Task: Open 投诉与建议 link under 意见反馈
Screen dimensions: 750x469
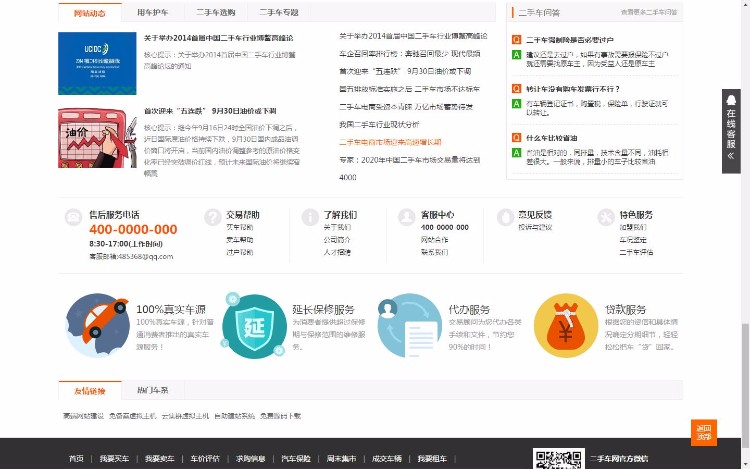Action: [x=535, y=227]
